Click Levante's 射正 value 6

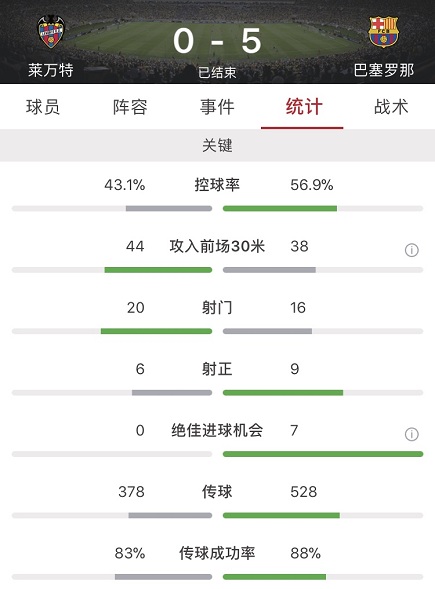coord(140,369)
